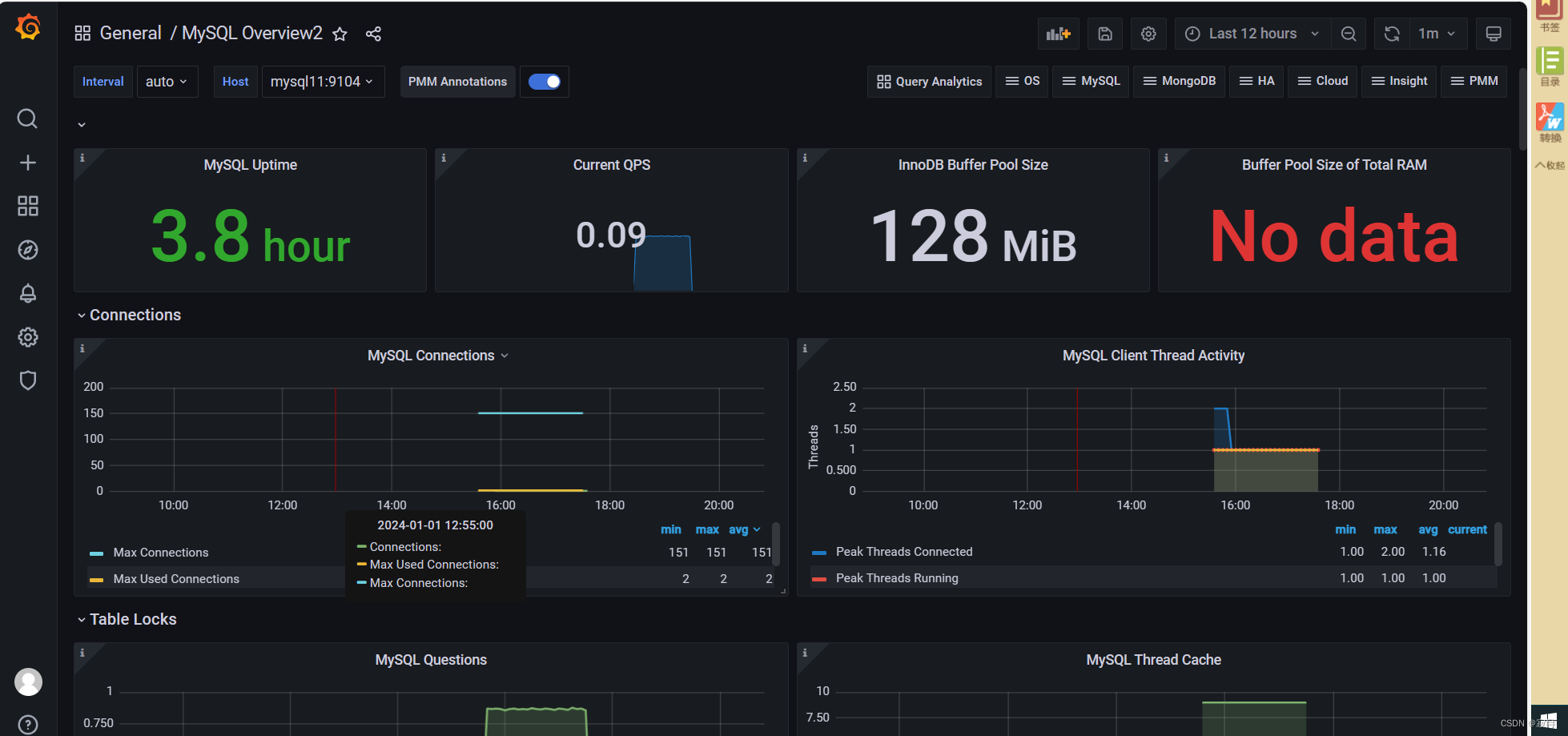The height and width of the screenshot is (736, 1568).
Task: Open MySQL Connections panel menu
Action: coord(438,356)
